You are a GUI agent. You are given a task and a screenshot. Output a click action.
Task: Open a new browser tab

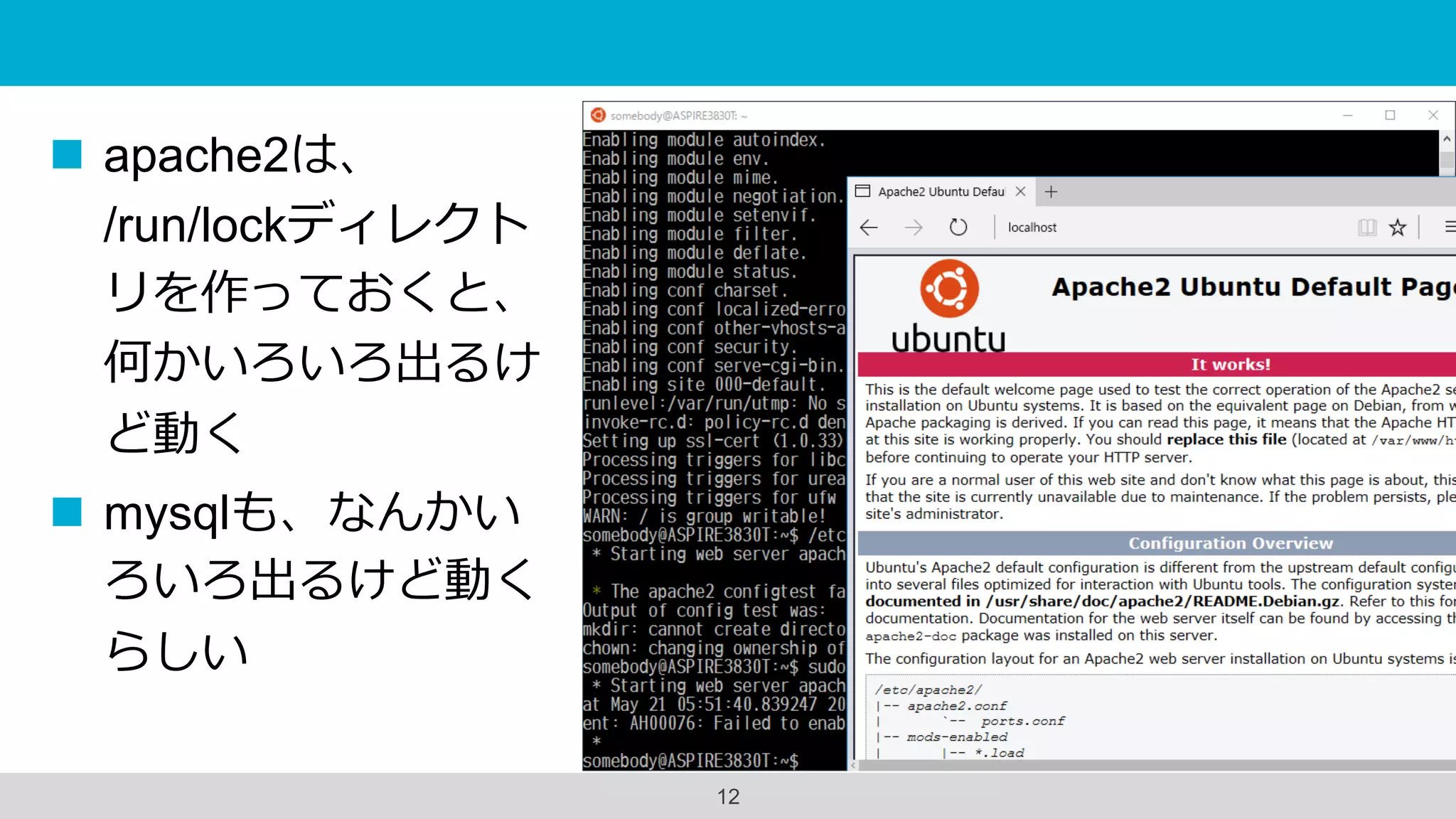point(1051,192)
